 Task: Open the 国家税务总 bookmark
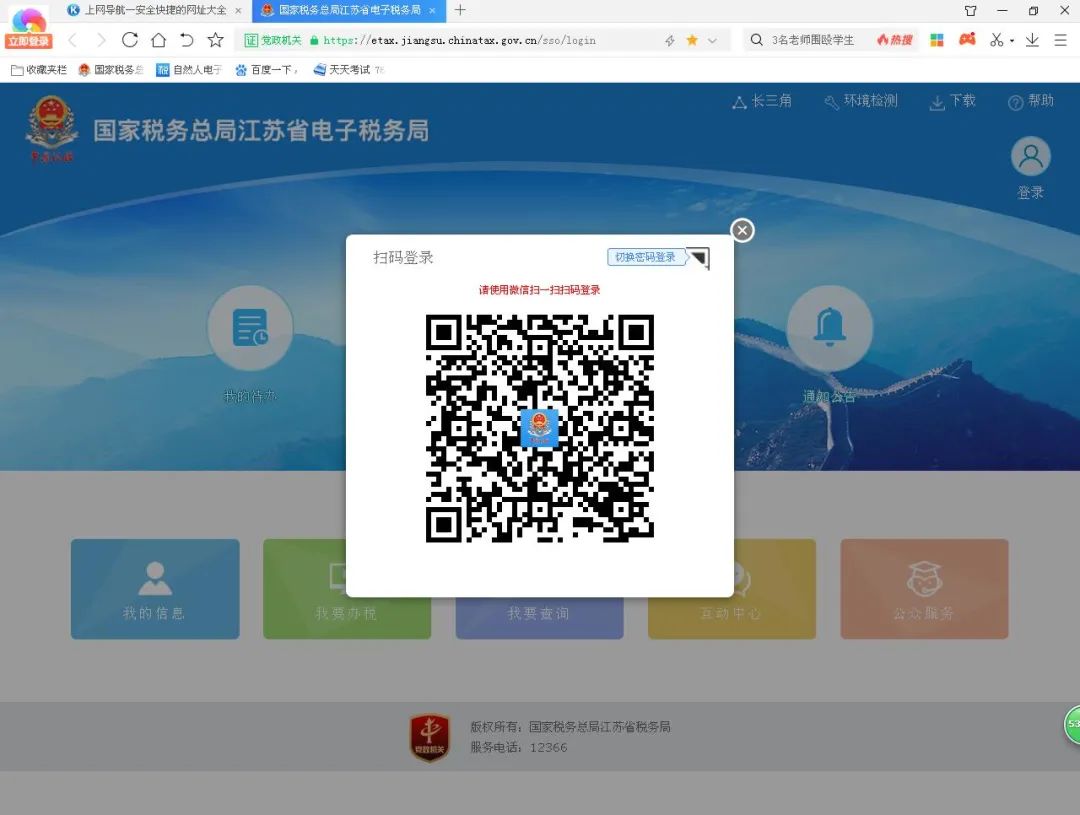(x=111, y=70)
